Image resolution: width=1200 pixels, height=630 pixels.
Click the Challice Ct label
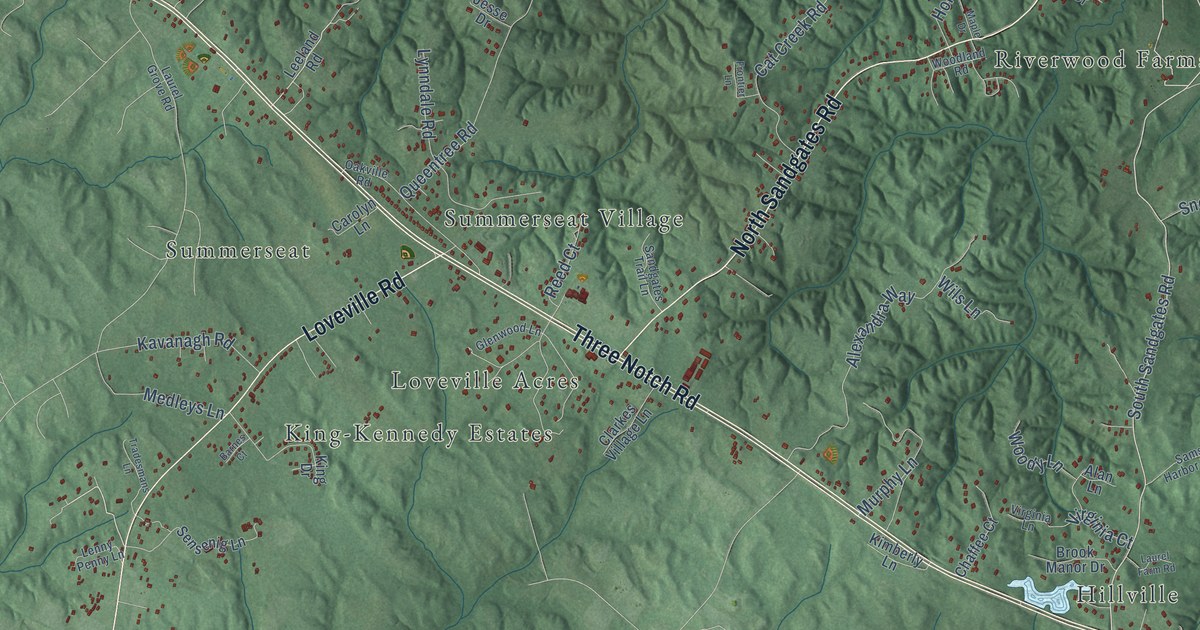tap(977, 546)
